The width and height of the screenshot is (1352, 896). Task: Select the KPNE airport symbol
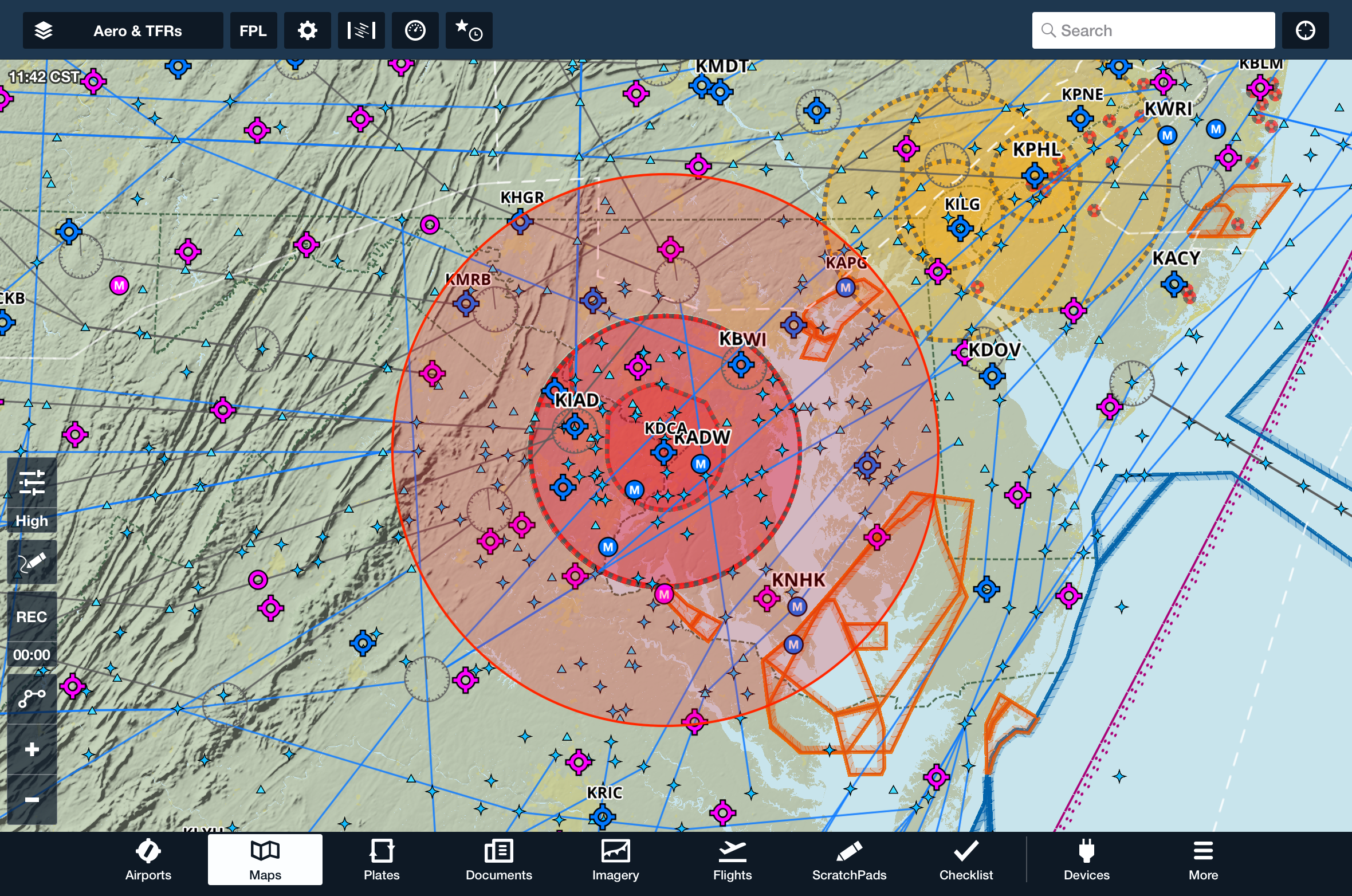coord(1080,119)
